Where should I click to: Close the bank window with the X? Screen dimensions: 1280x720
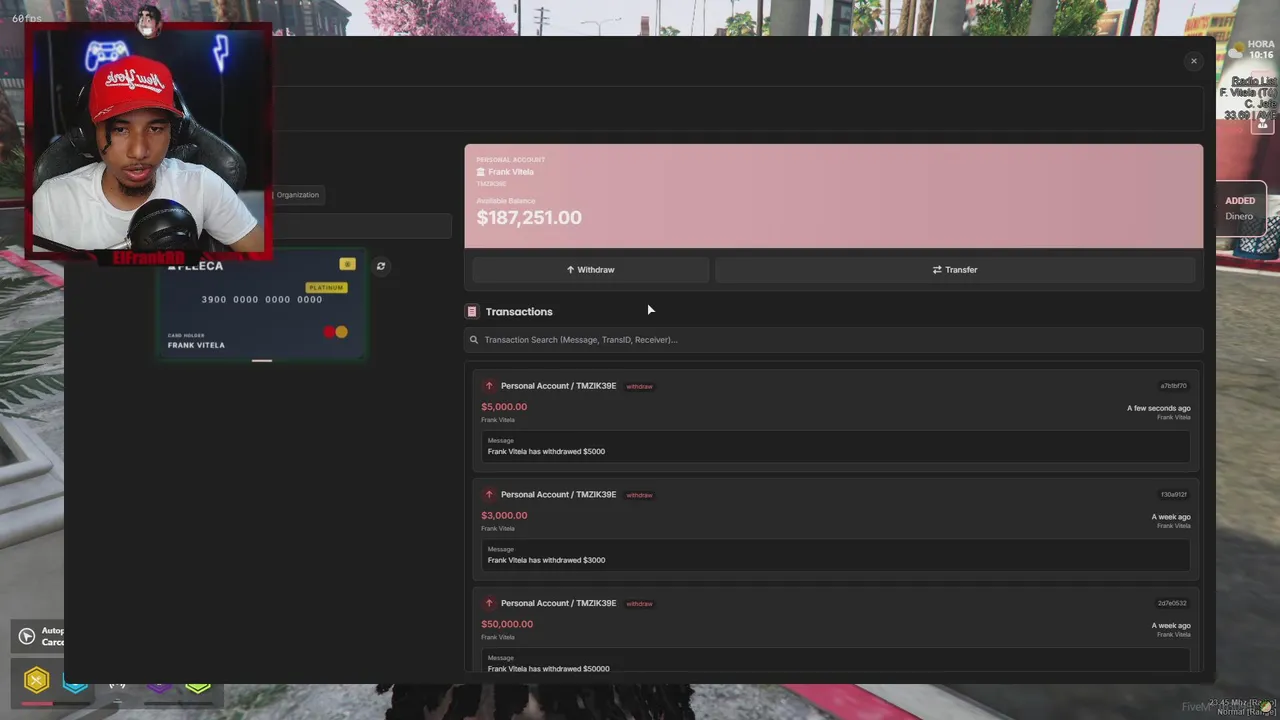click(x=1193, y=61)
